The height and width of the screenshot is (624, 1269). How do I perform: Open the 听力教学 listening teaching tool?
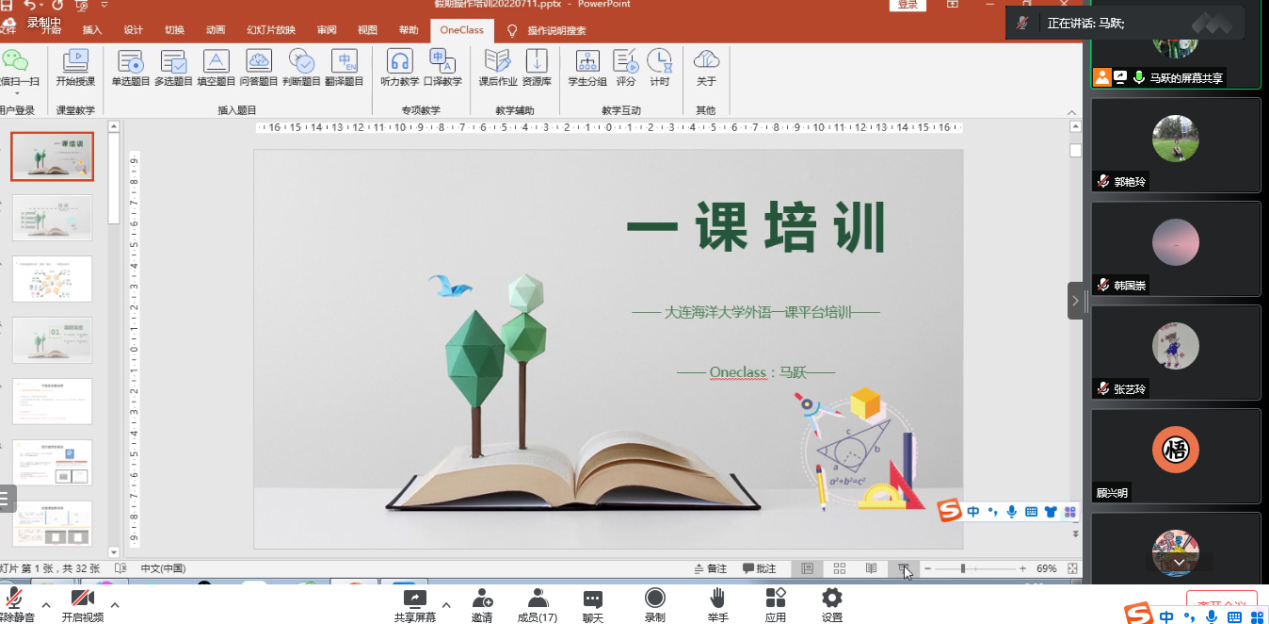[400, 66]
